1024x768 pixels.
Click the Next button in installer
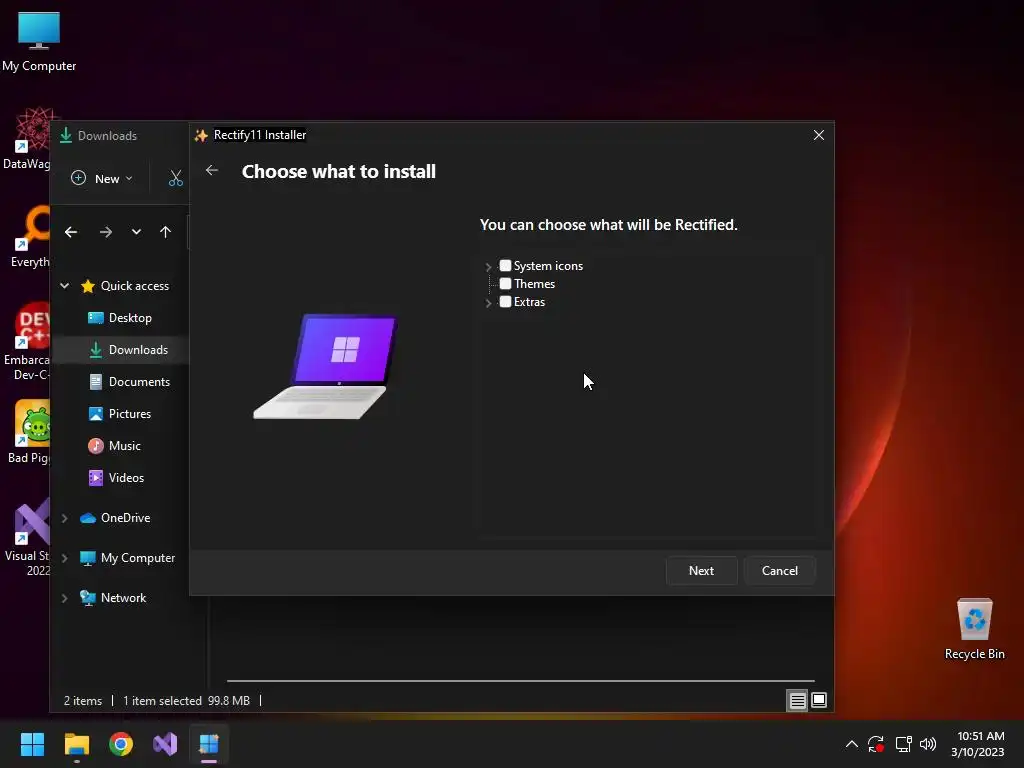(x=701, y=571)
